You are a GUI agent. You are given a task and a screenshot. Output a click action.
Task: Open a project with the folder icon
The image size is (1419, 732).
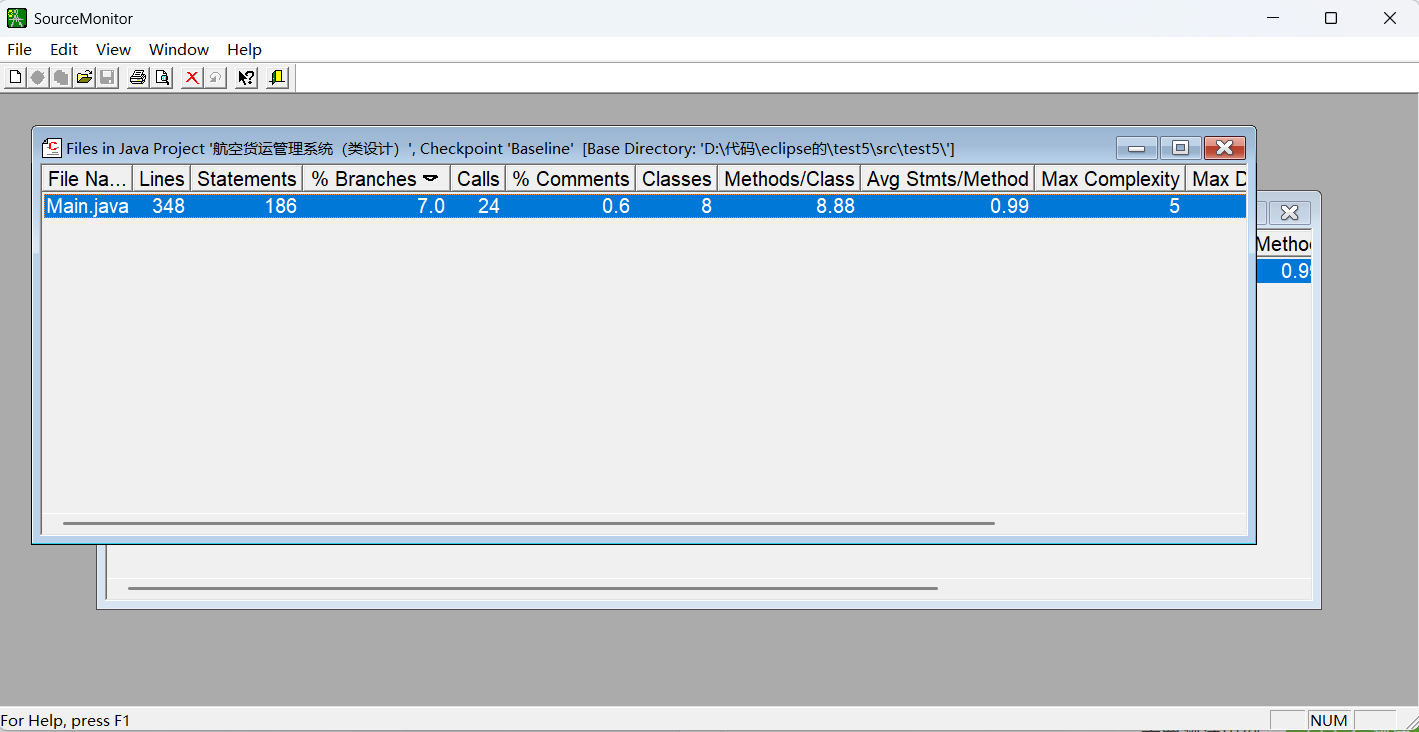(84, 78)
